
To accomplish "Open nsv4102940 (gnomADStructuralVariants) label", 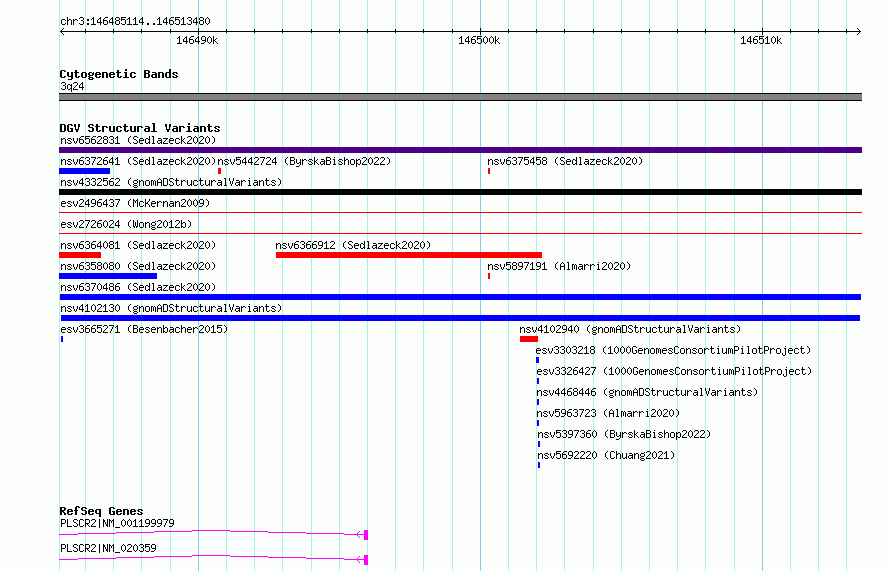I will point(630,329).
